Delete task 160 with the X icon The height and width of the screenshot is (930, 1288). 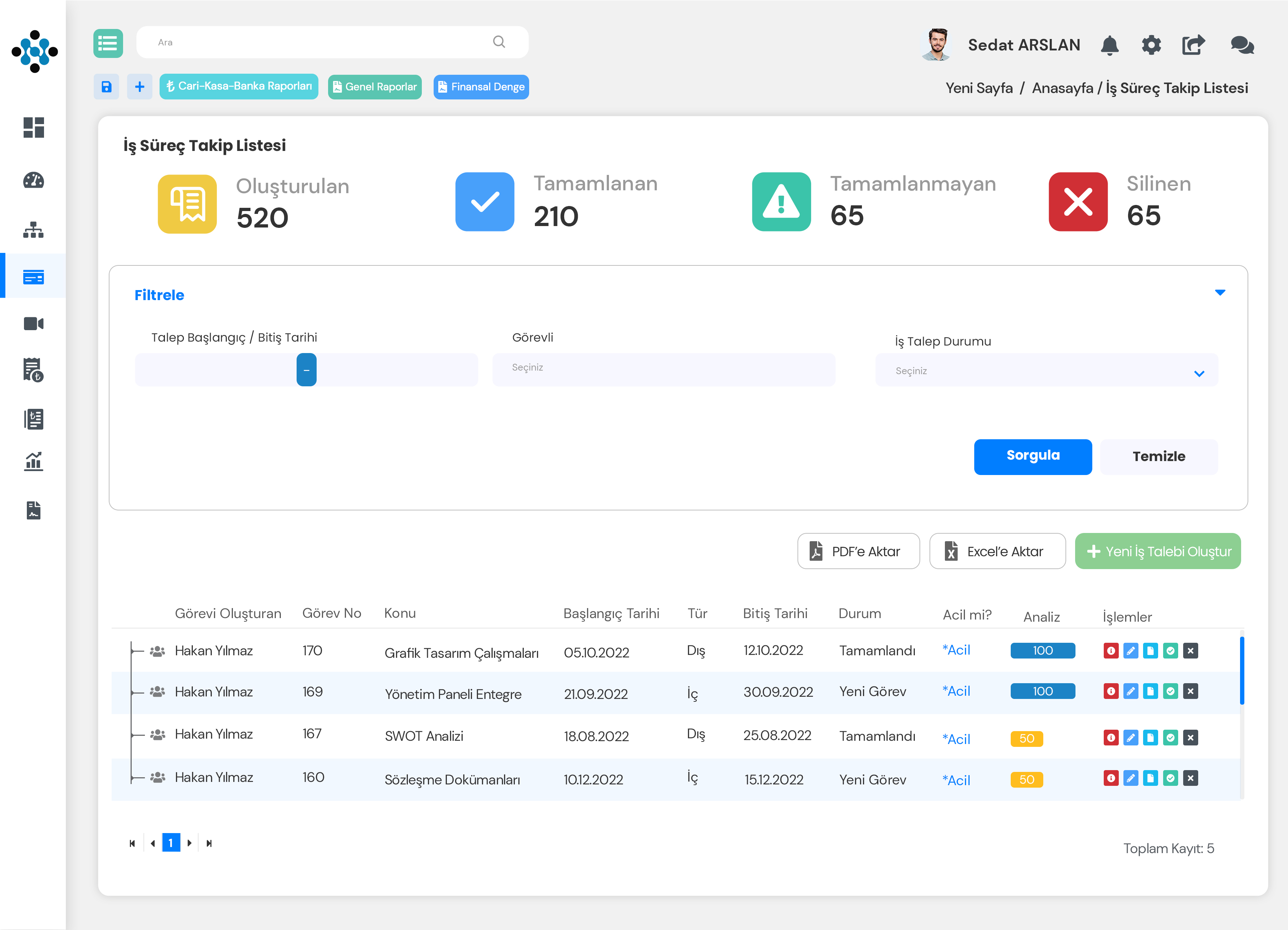pyautogui.click(x=1190, y=778)
